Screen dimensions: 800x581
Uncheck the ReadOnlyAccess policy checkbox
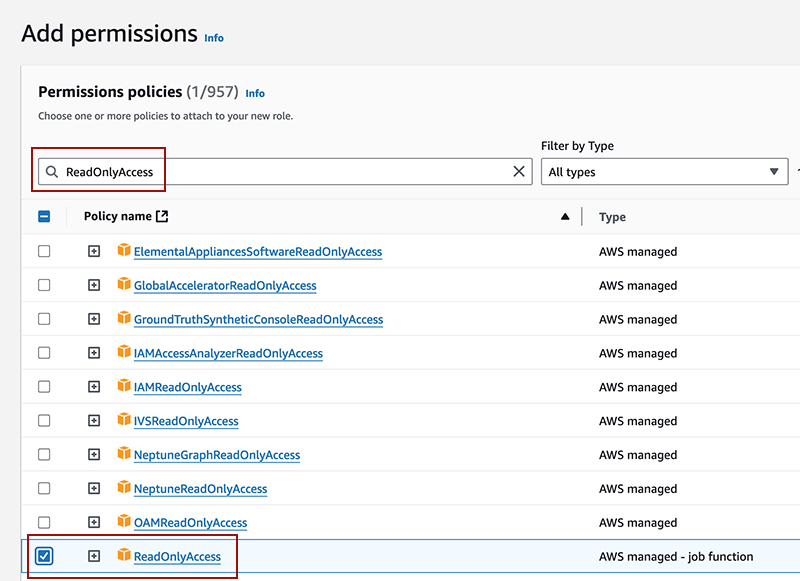(x=44, y=556)
